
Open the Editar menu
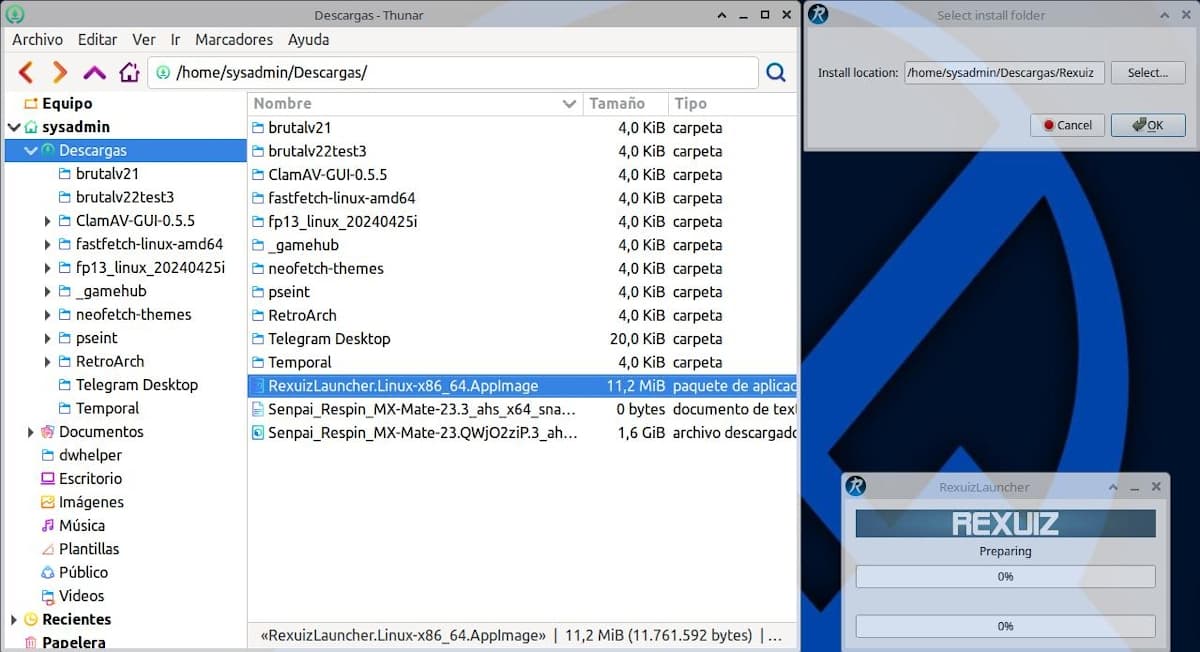coord(97,40)
